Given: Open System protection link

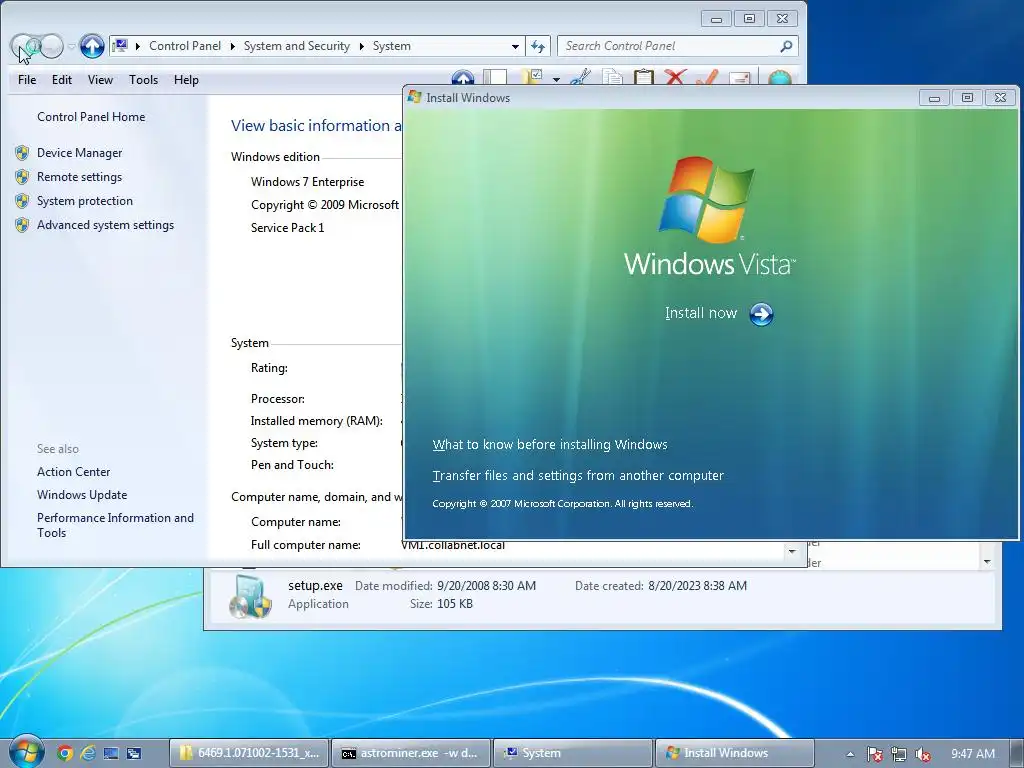Looking at the screenshot, I should pyautogui.click(x=85, y=201).
